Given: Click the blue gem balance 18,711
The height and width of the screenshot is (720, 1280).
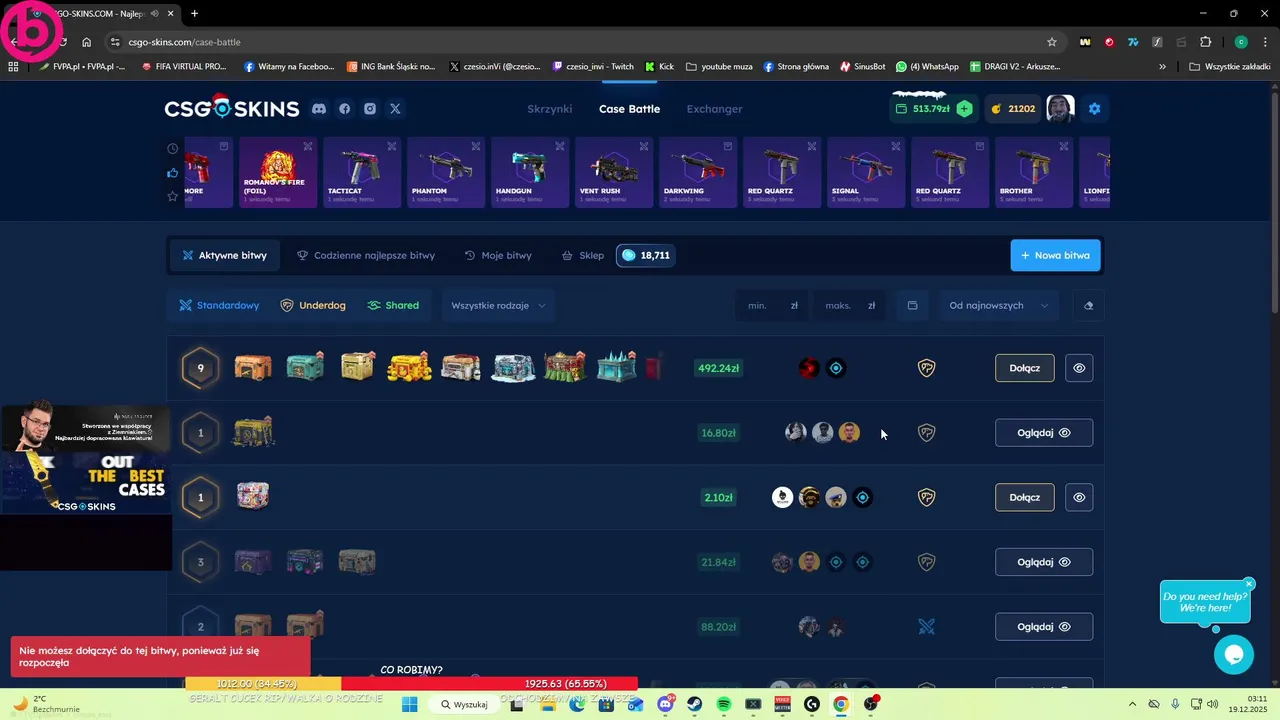Looking at the screenshot, I should (645, 256).
